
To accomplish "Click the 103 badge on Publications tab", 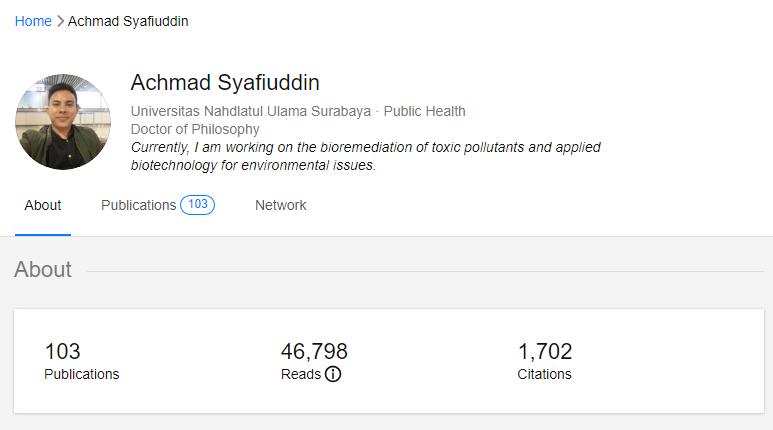I will (197, 204).
